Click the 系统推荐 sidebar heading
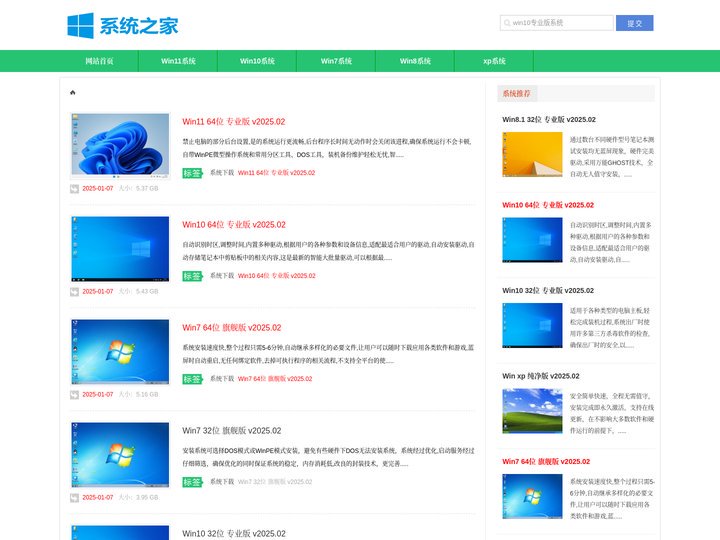 pos(517,94)
